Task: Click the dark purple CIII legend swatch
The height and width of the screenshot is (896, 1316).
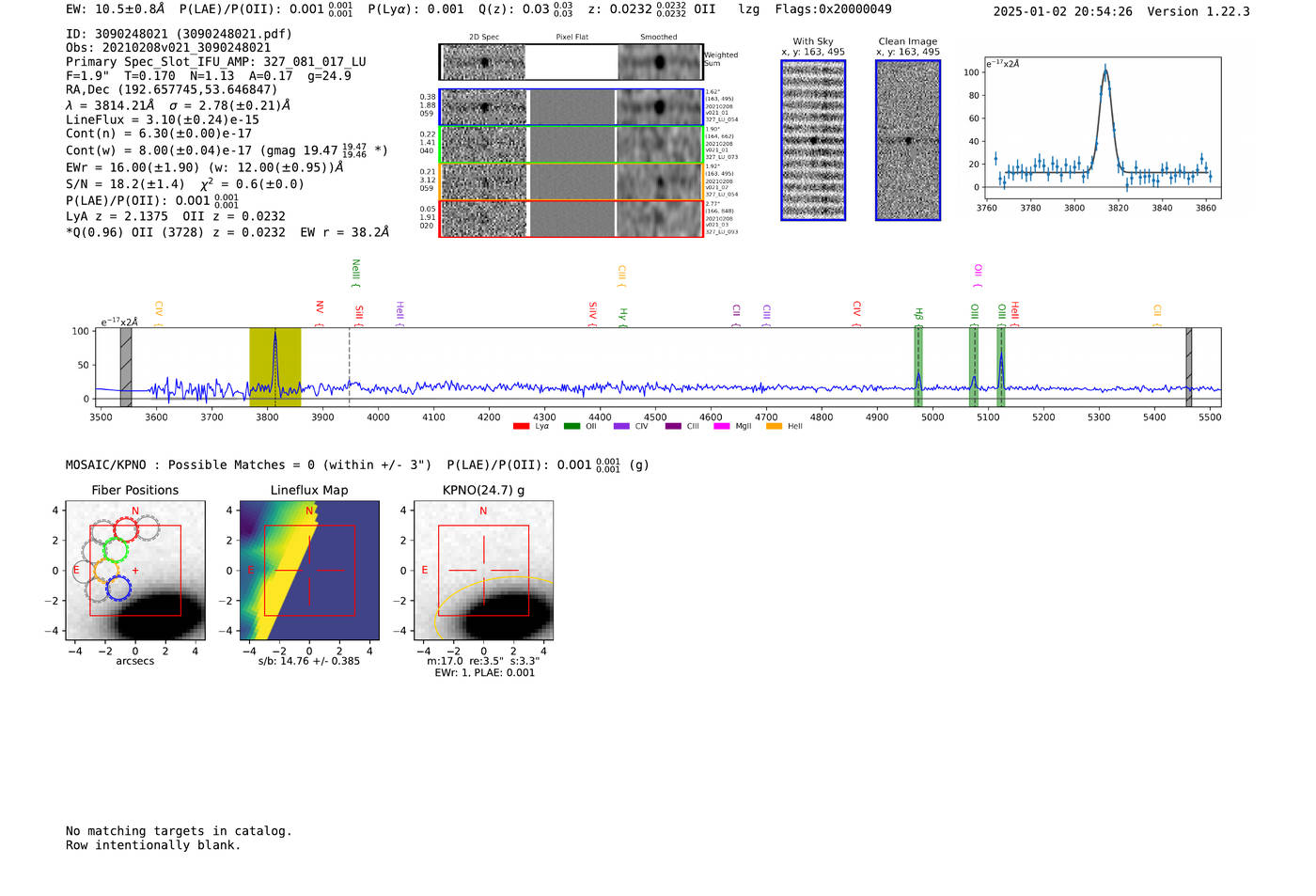Action: click(673, 427)
